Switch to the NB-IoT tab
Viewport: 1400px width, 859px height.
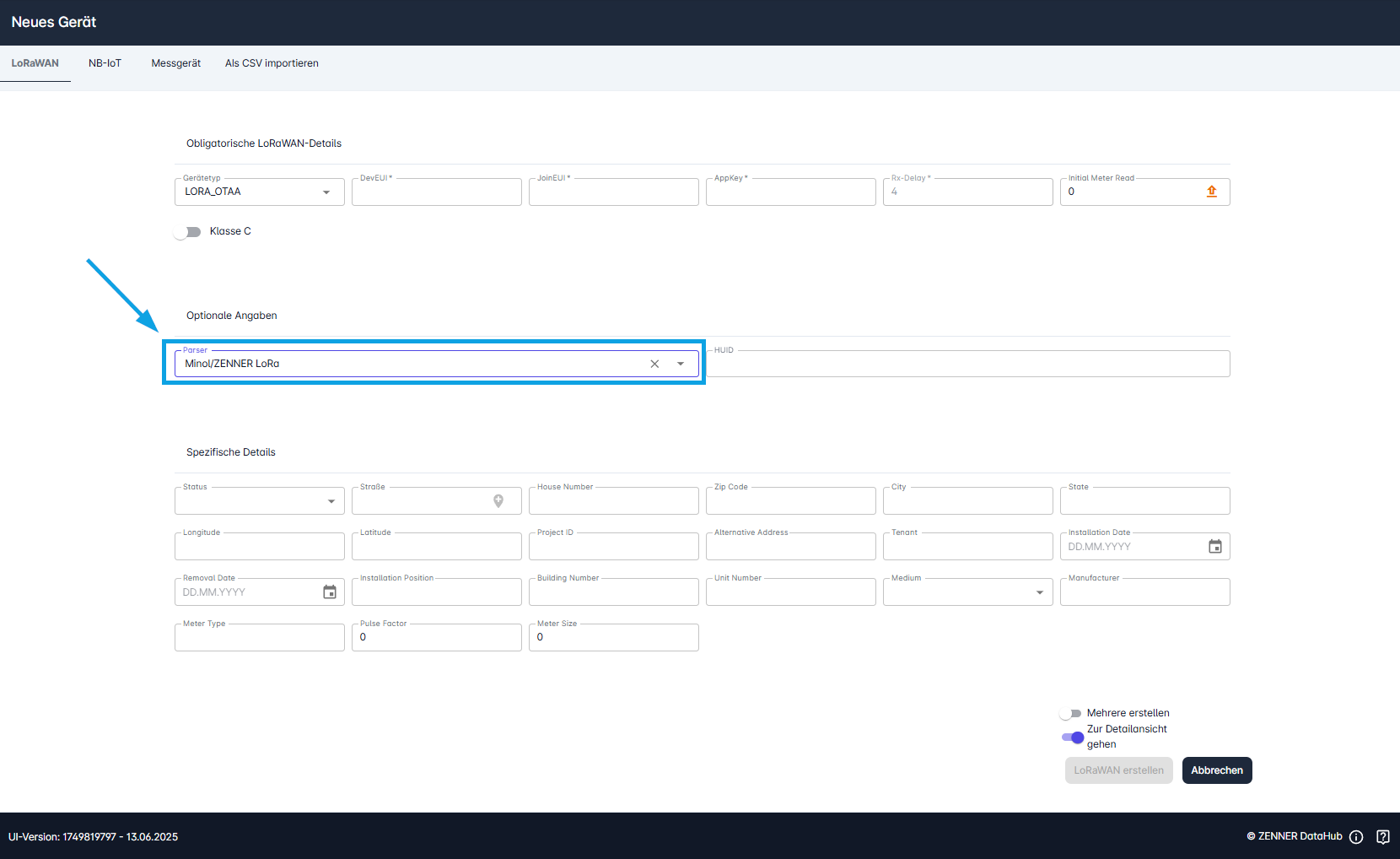tap(105, 62)
